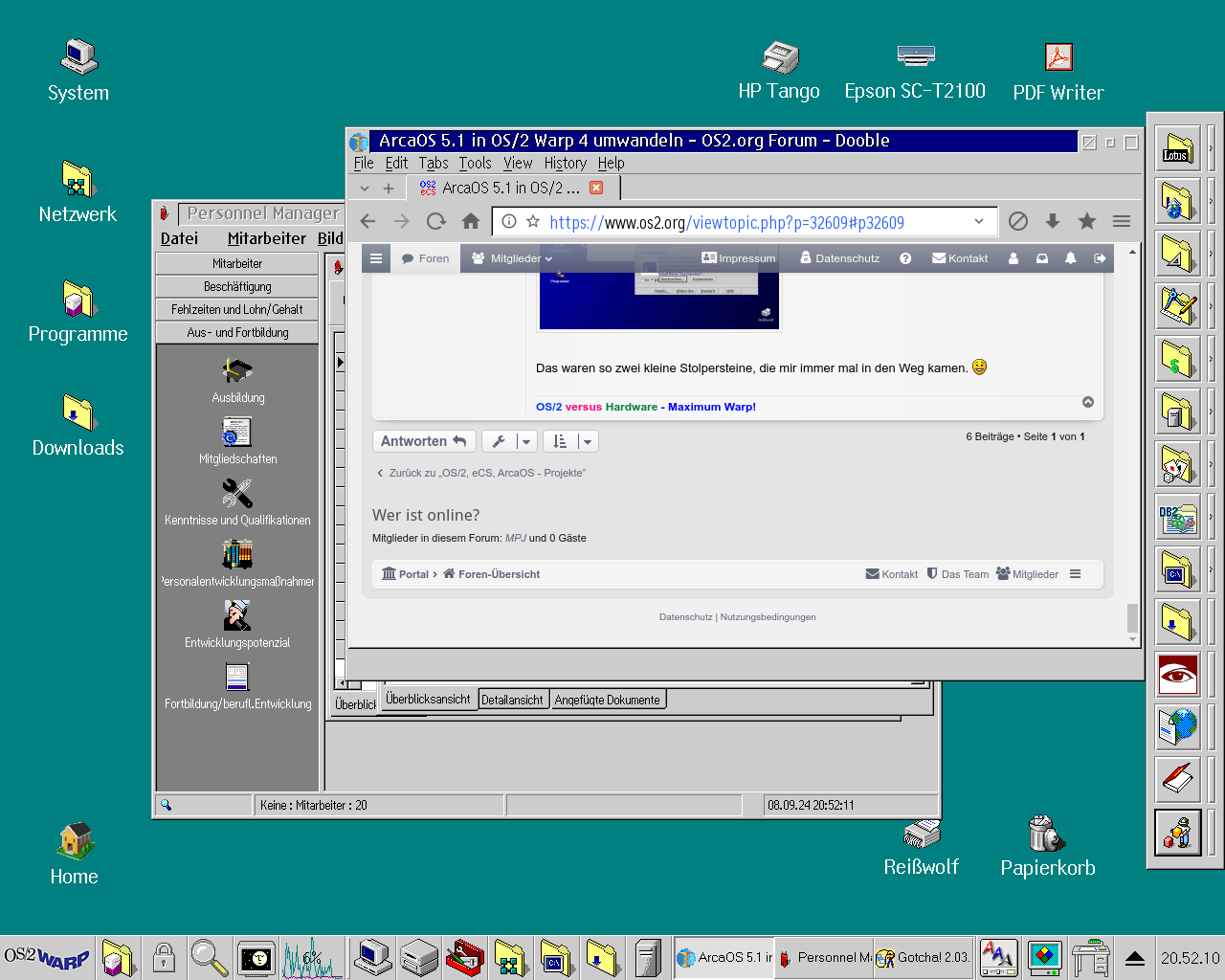The image size is (1225, 980).
Task: Click the blocked-content circle icon in Dooble
Action: (1018, 222)
